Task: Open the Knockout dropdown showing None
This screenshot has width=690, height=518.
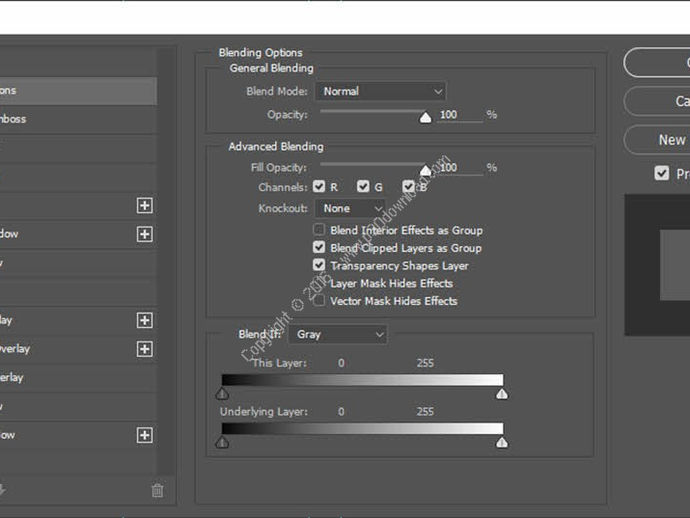Action: pos(350,208)
